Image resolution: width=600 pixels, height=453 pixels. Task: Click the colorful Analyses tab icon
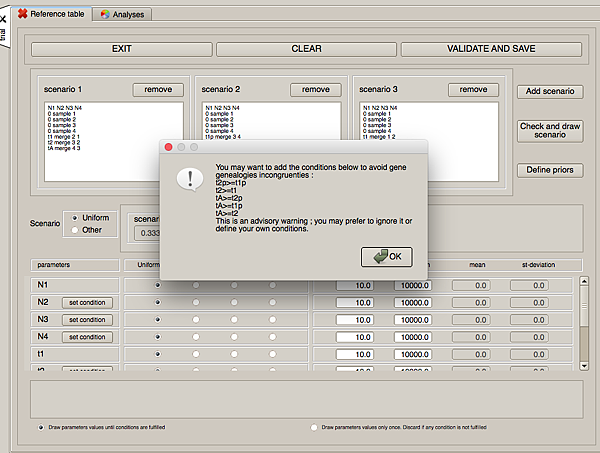105,14
